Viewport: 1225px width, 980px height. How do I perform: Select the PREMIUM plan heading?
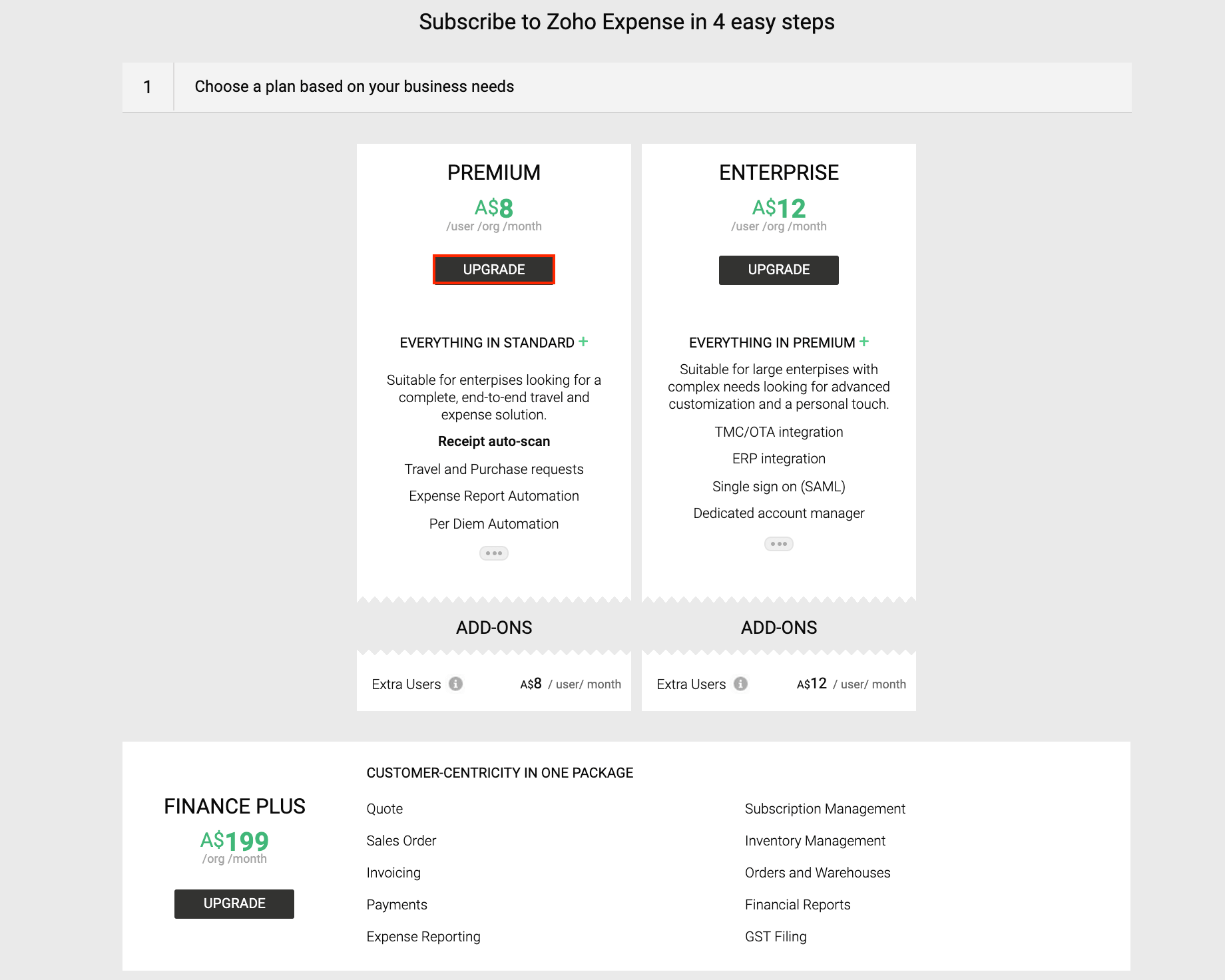(x=493, y=172)
